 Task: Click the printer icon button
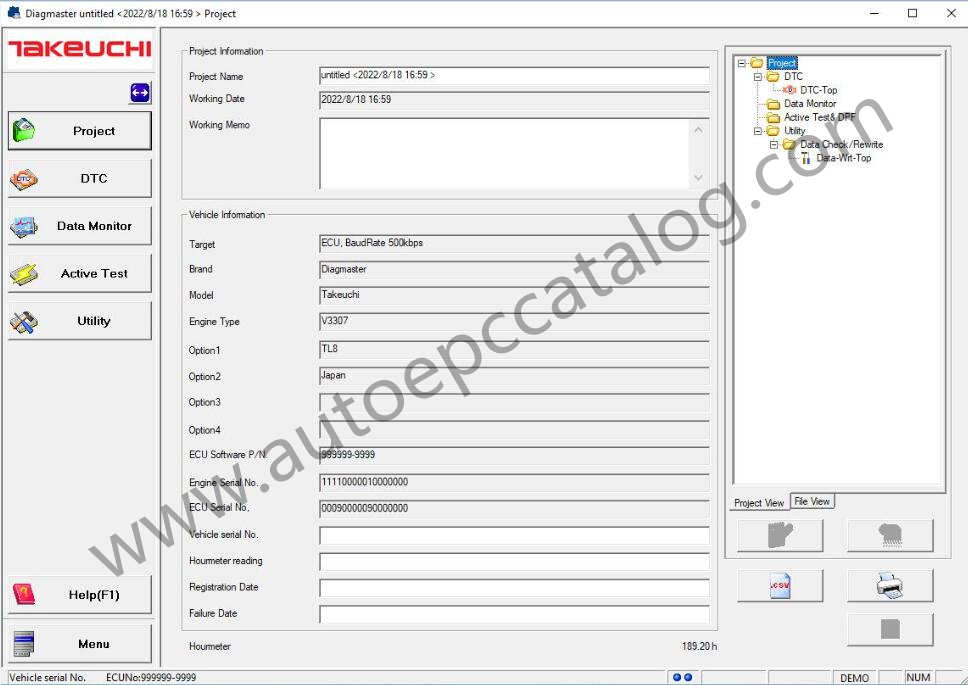(890, 585)
